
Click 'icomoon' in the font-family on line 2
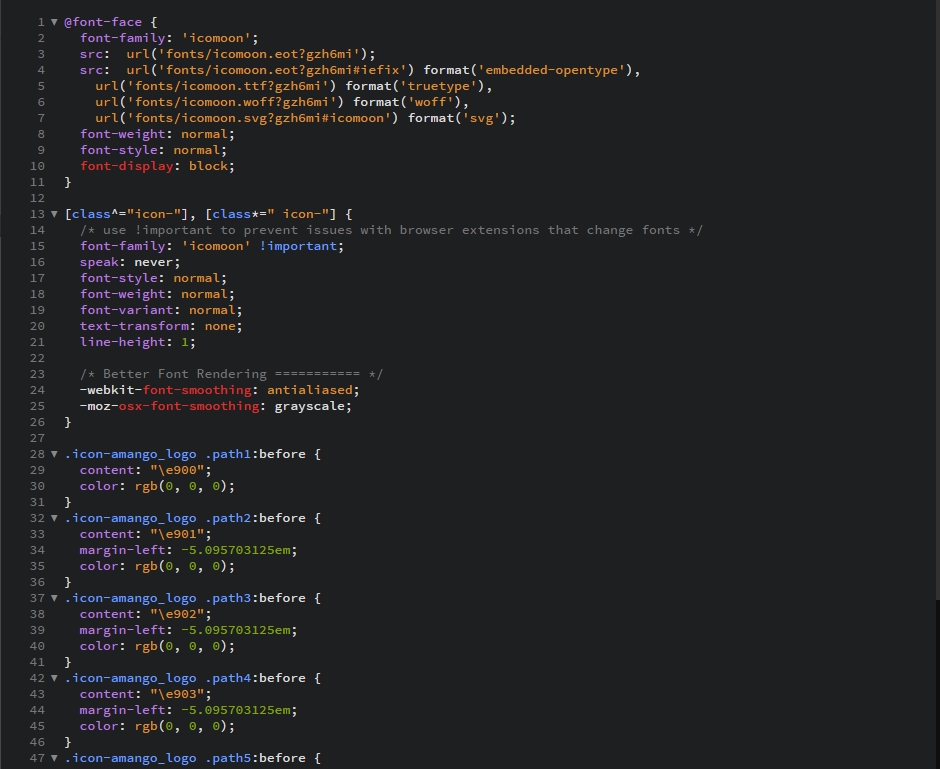[x=216, y=38]
